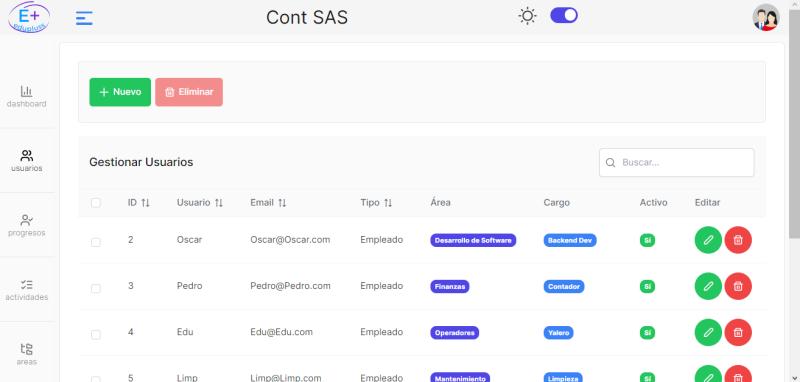The height and width of the screenshot is (382, 800).
Task: Click Pedro@Pedro.com email cell
Action: [x=290, y=286]
